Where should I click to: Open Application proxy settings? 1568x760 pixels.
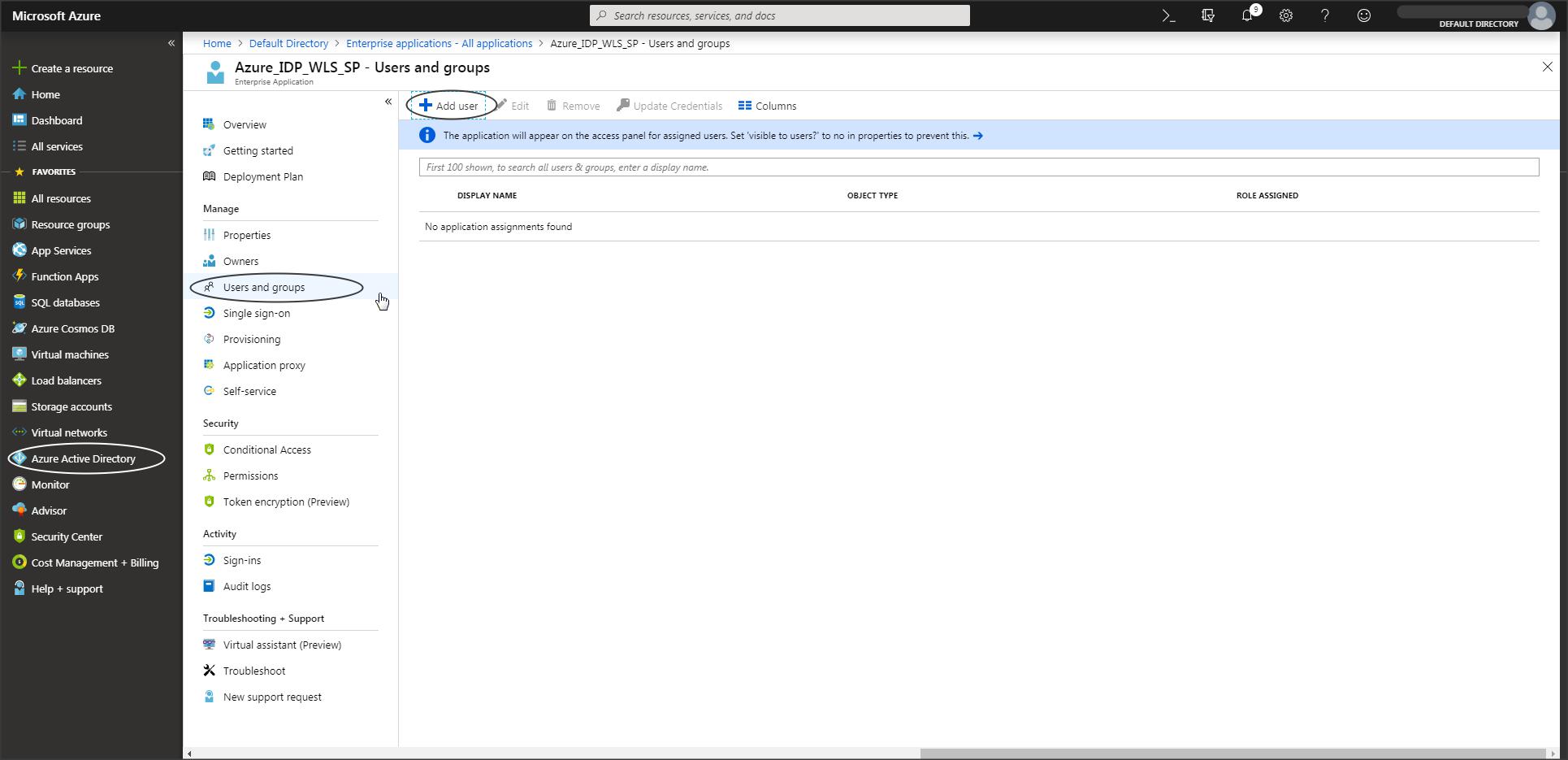coord(264,365)
